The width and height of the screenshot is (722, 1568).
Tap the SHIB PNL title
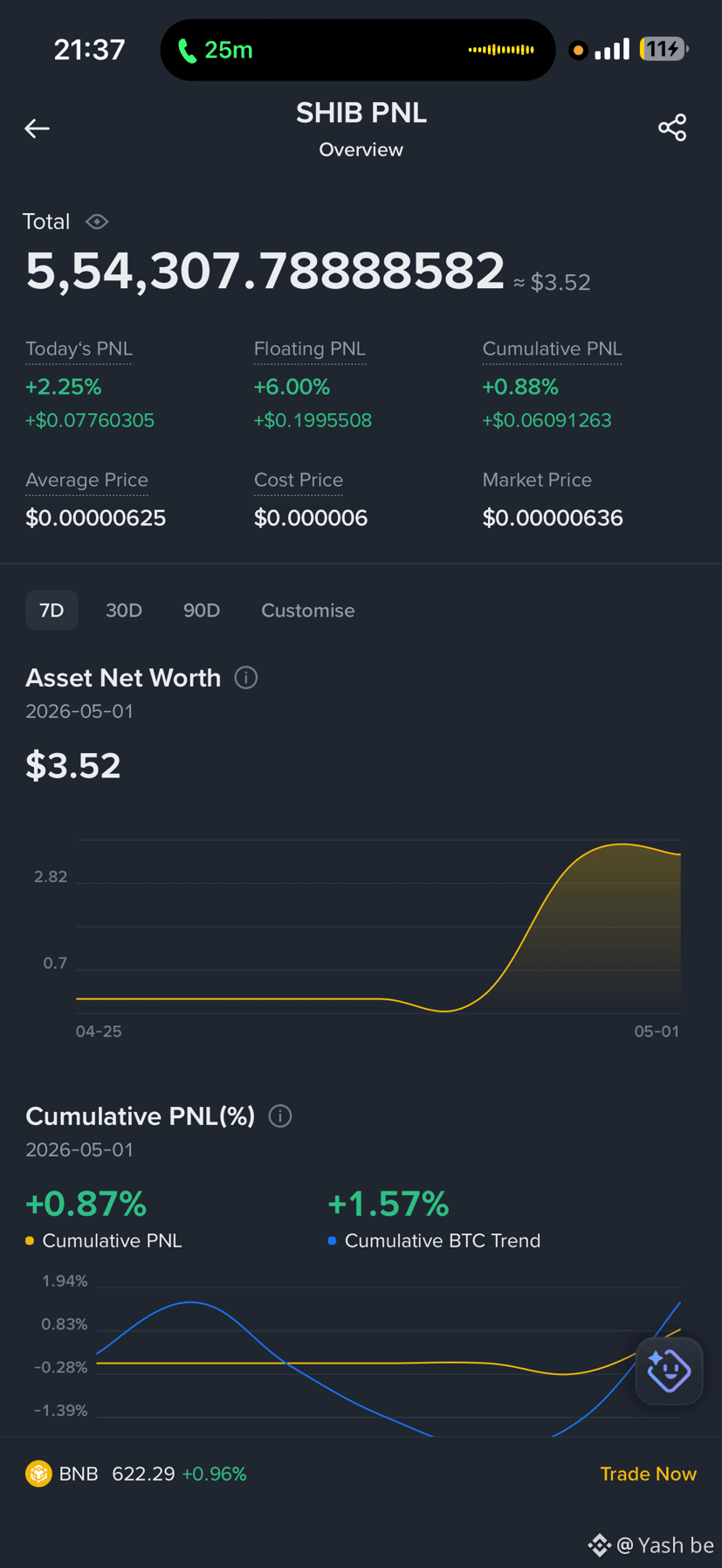coord(361,113)
